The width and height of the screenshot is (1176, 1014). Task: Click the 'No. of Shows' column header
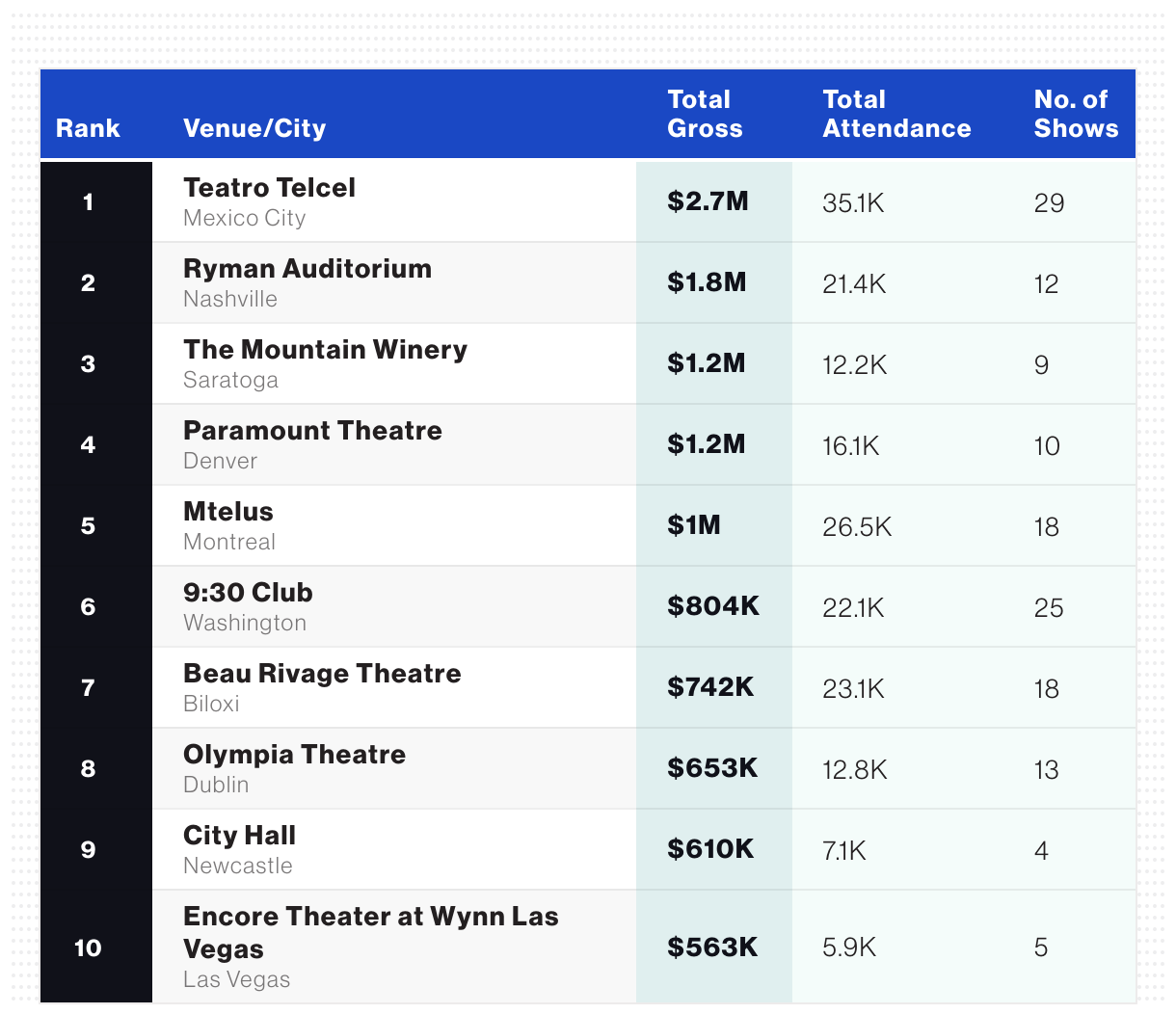coord(1076,114)
